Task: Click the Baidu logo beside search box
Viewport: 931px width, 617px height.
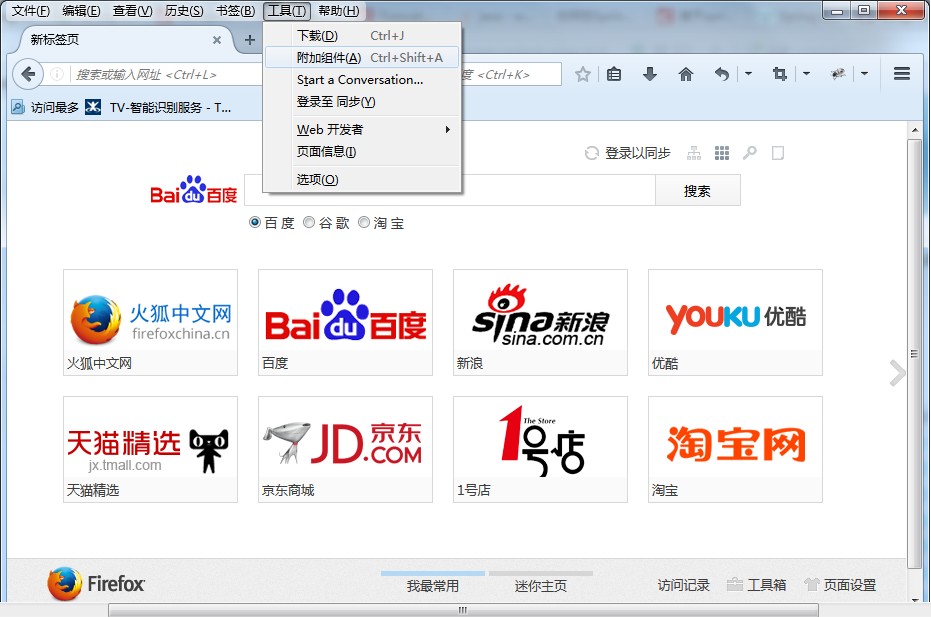Action: [x=194, y=190]
